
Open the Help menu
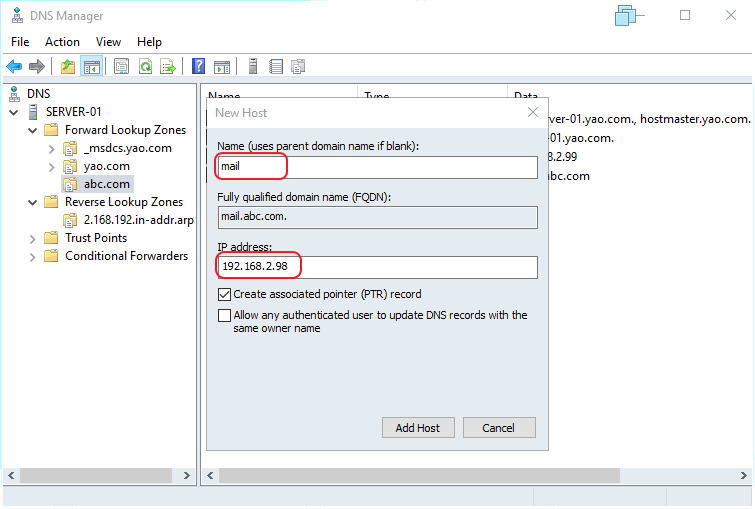coord(149,42)
